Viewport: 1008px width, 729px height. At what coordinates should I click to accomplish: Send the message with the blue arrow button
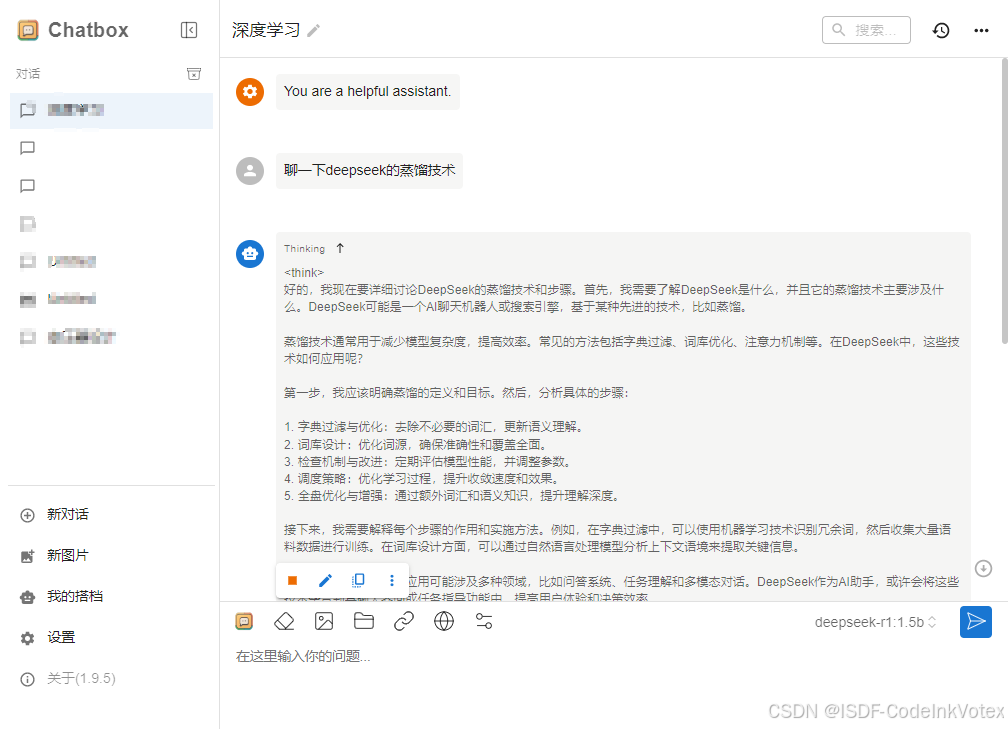976,622
